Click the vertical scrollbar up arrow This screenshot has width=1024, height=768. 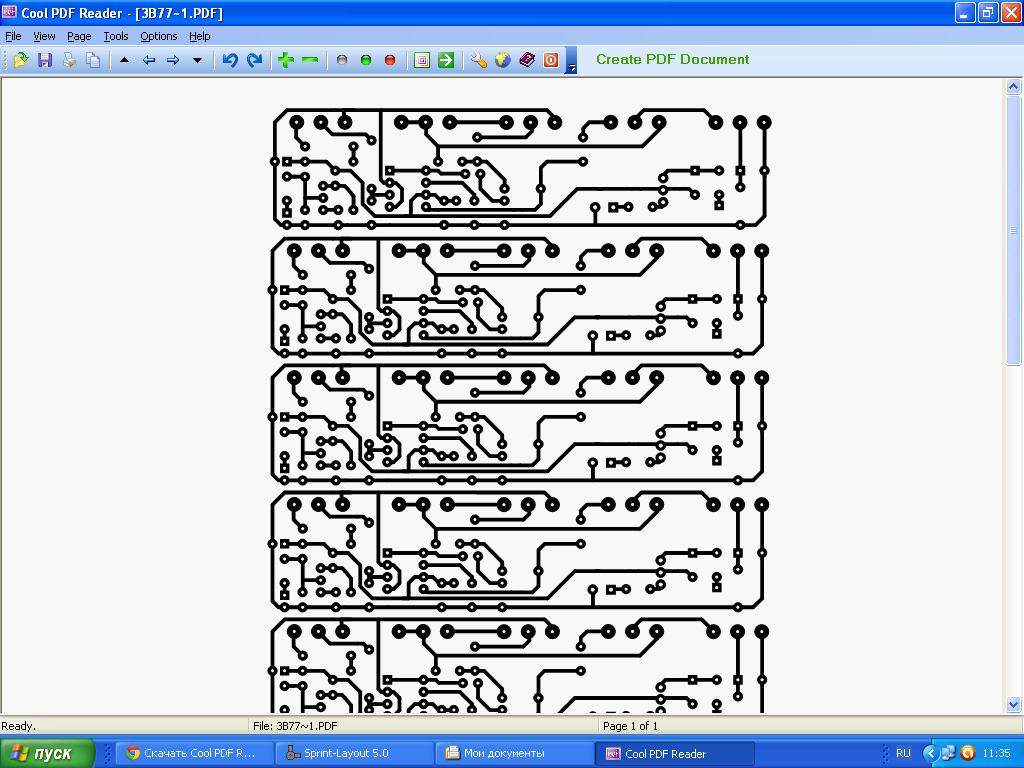1014,86
